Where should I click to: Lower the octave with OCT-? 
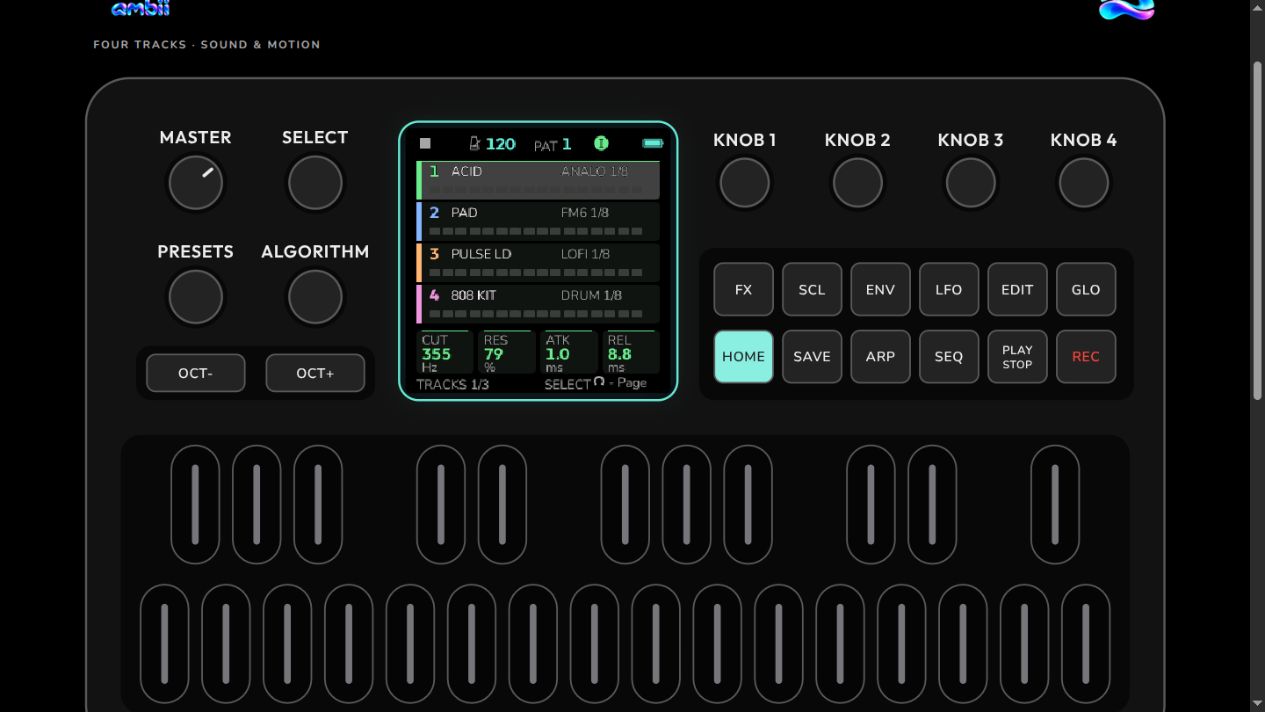pyautogui.click(x=195, y=373)
